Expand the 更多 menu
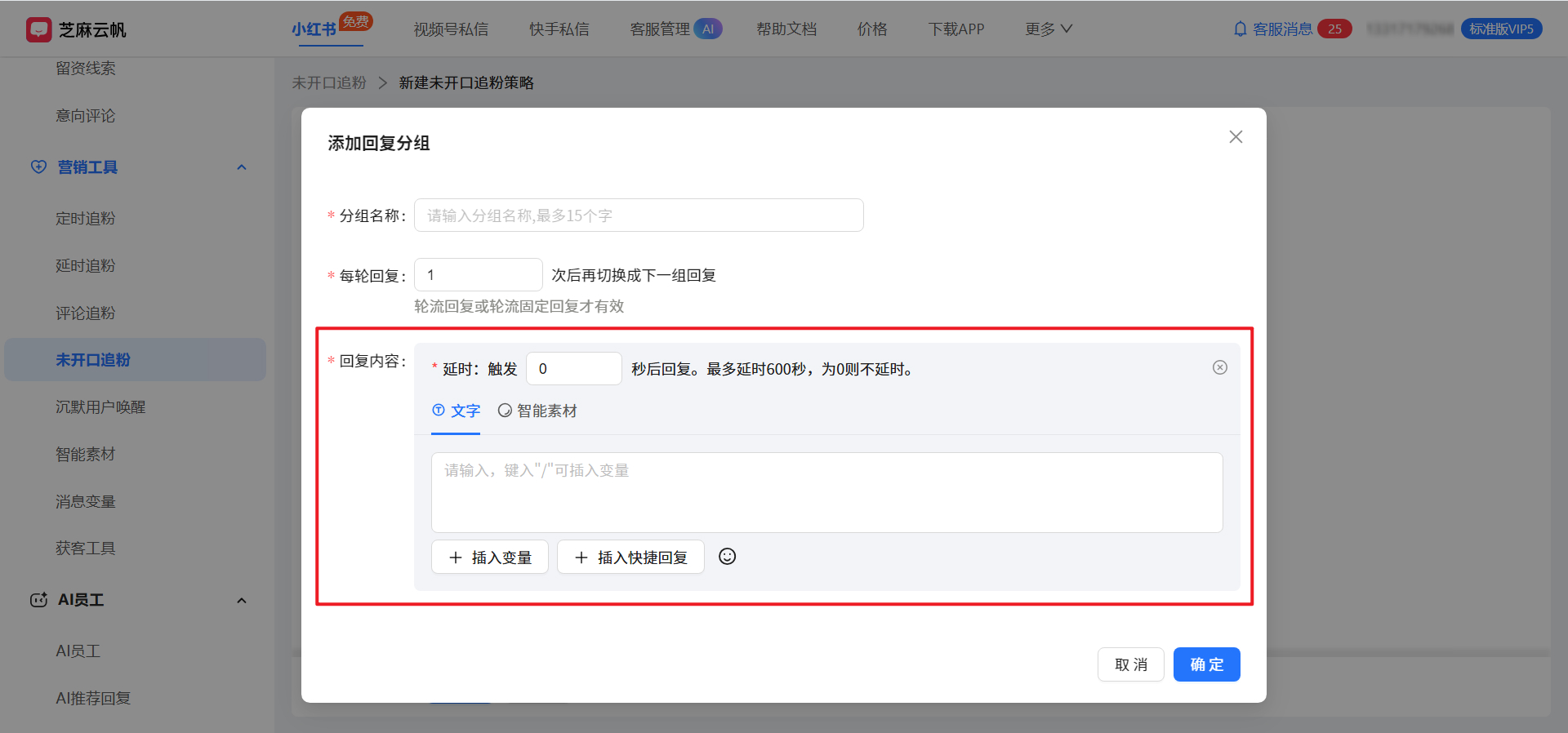Screen dimensions: 1568x733 click(1049, 29)
